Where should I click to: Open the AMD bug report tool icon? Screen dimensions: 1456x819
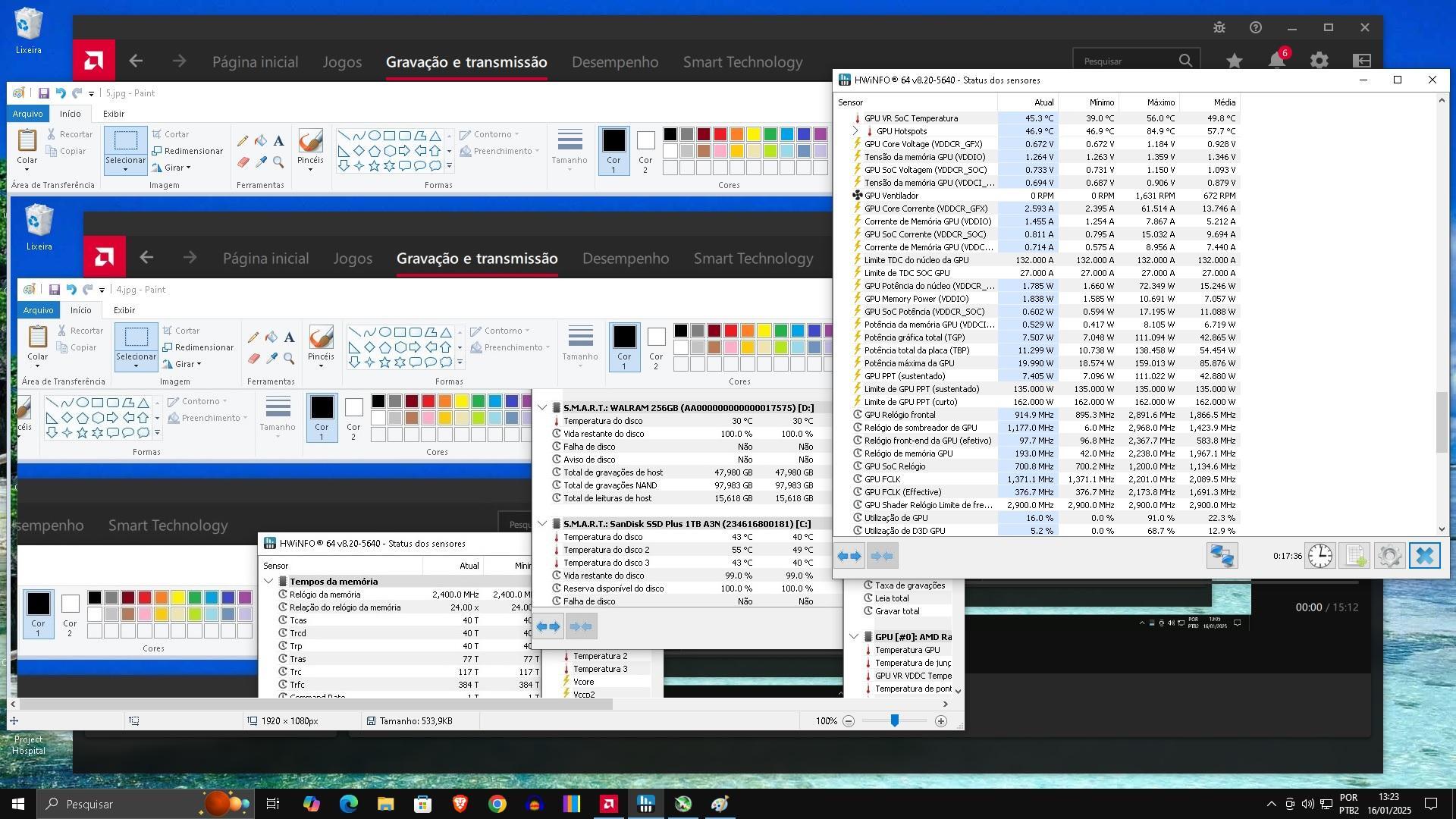(1219, 27)
